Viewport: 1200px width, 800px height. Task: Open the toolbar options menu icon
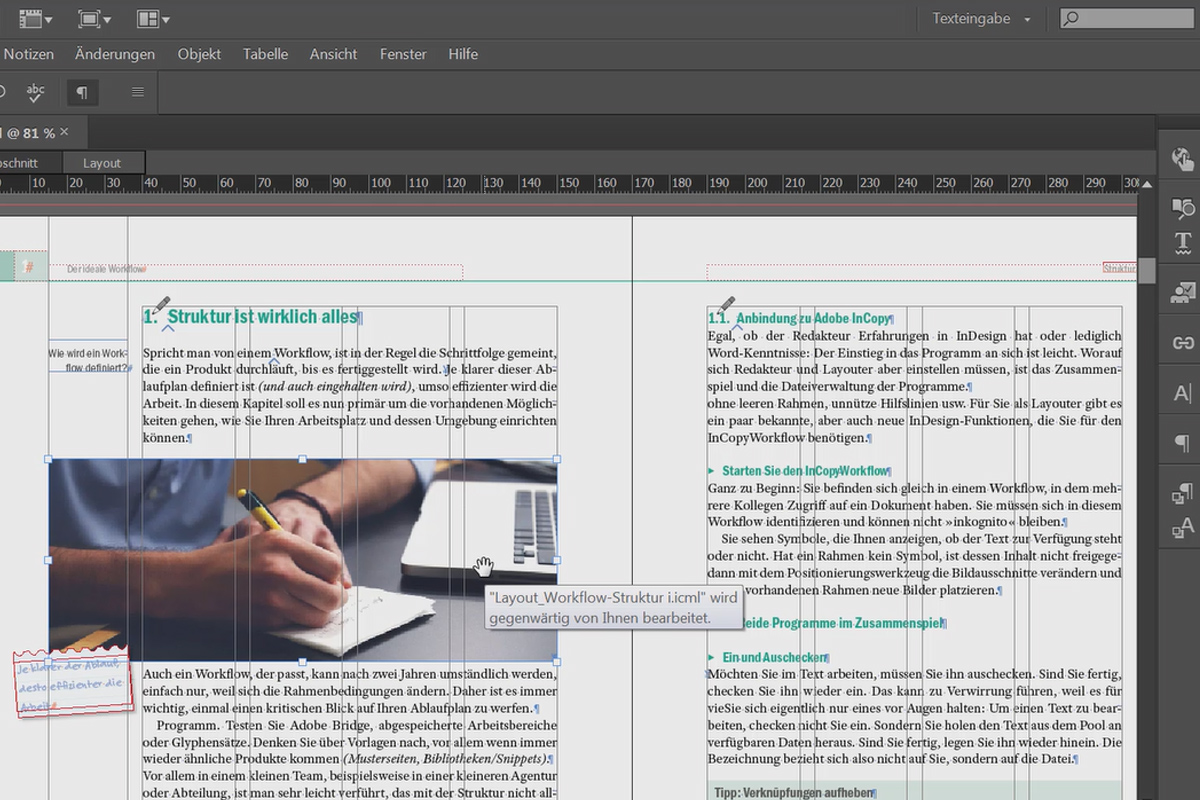[x=138, y=92]
